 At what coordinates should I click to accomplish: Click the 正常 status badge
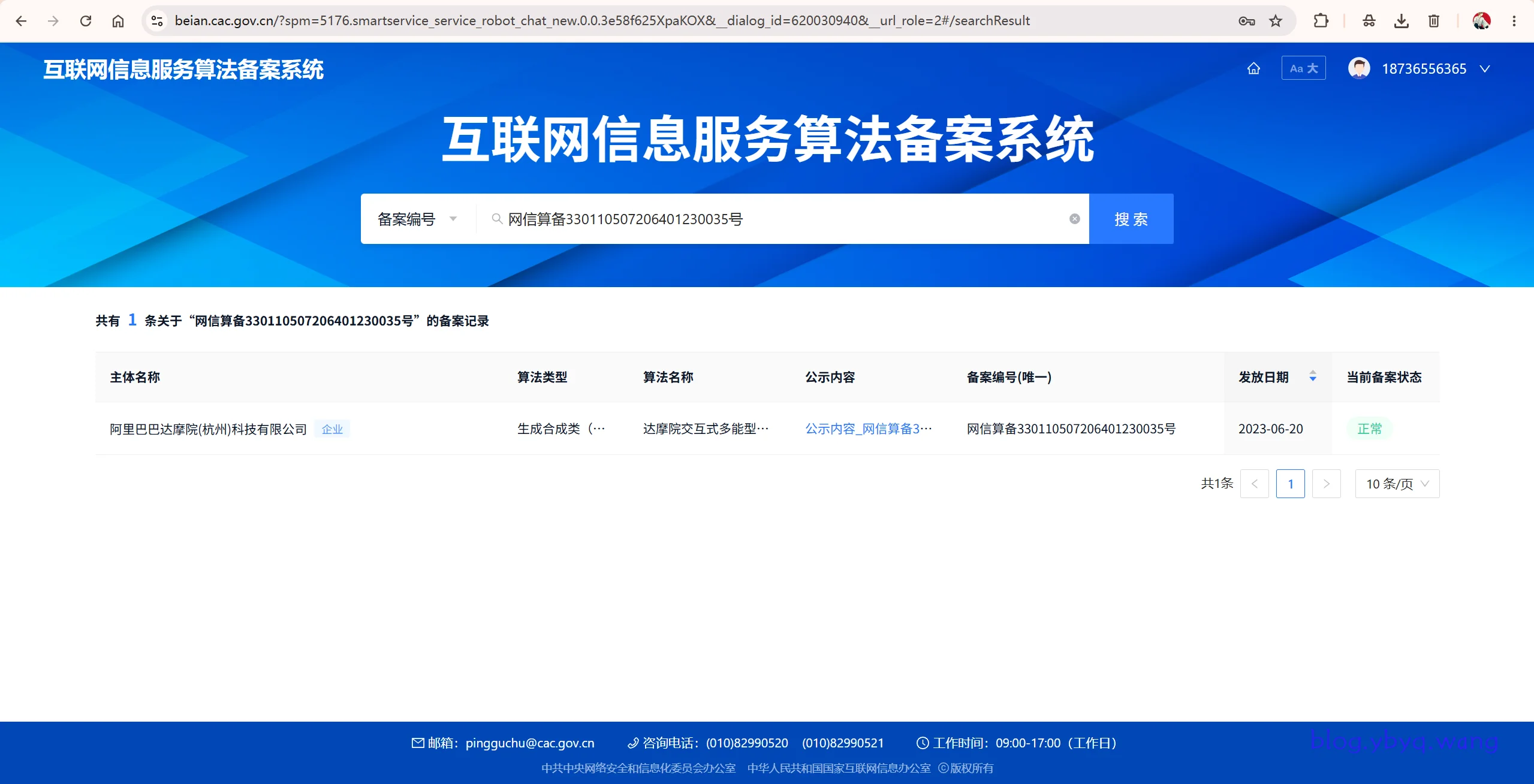click(1369, 429)
